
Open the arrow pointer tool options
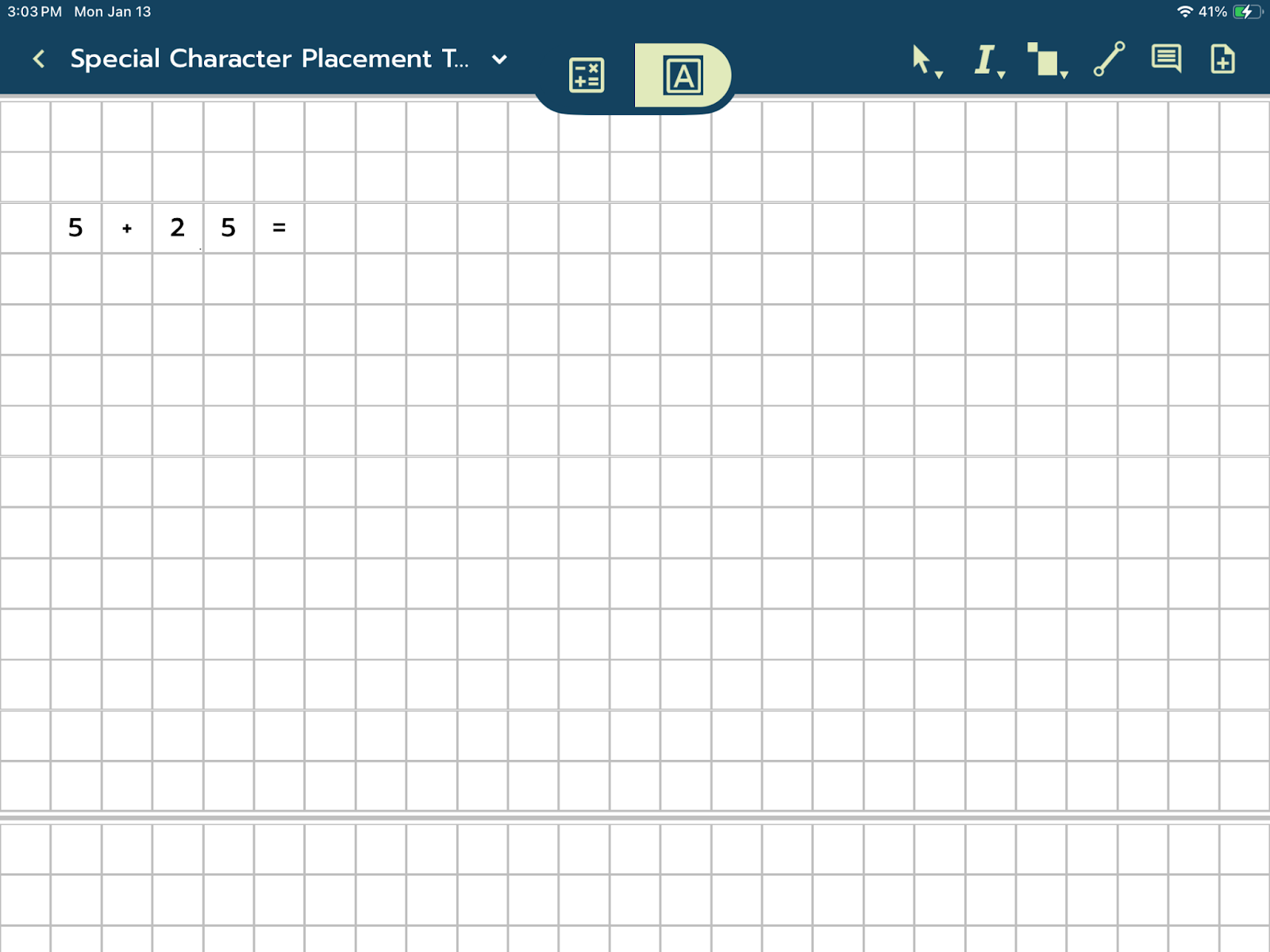point(924,60)
